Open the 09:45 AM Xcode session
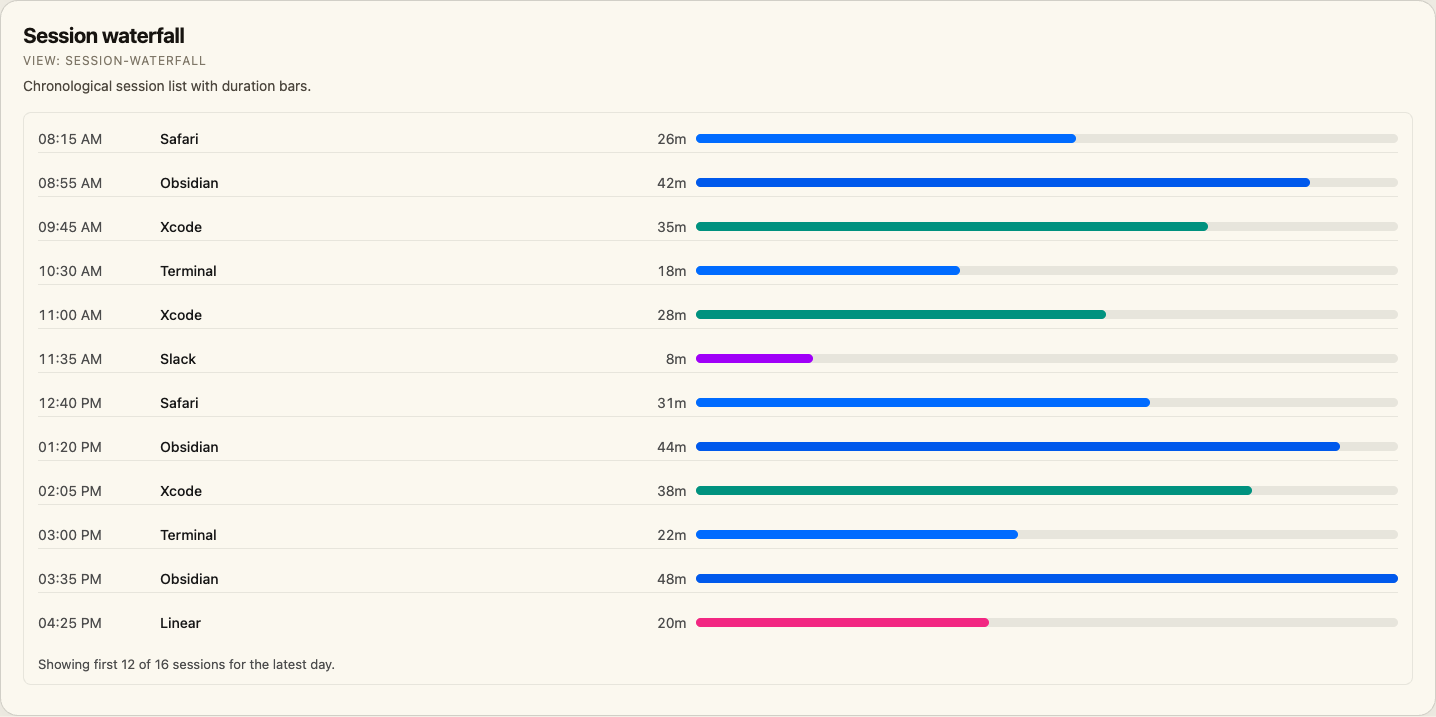 click(717, 227)
